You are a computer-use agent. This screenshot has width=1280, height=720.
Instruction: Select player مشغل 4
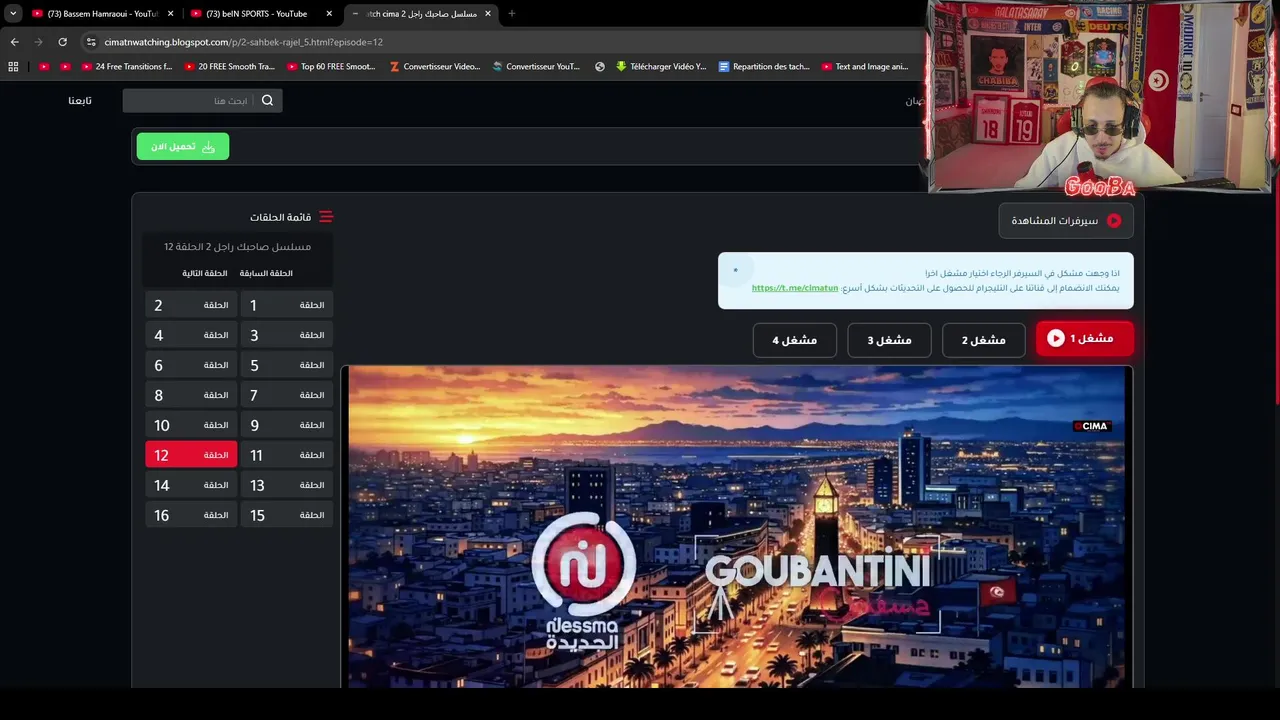pyautogui.click(x=795, y=340)
